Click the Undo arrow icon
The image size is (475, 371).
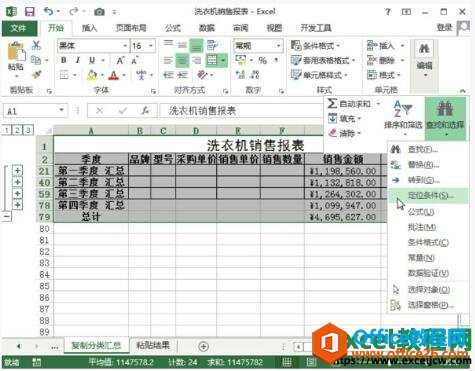click(48, 12)
